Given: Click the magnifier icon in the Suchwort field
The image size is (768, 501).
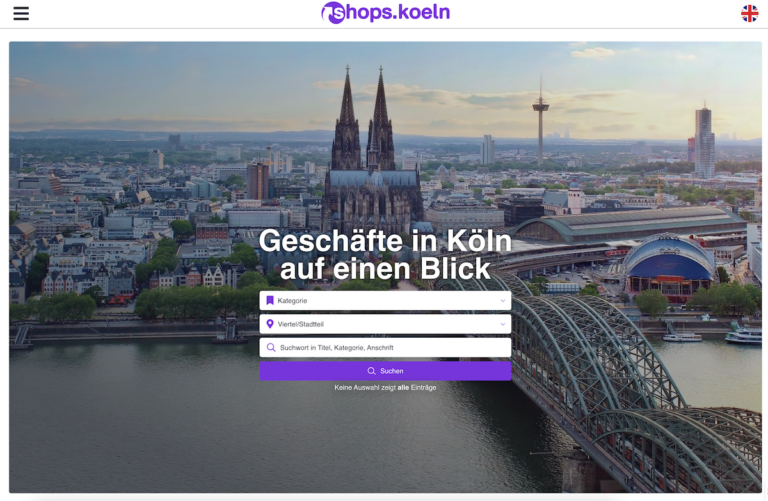Looking at the screenshot, I should [x=271, y=347].
